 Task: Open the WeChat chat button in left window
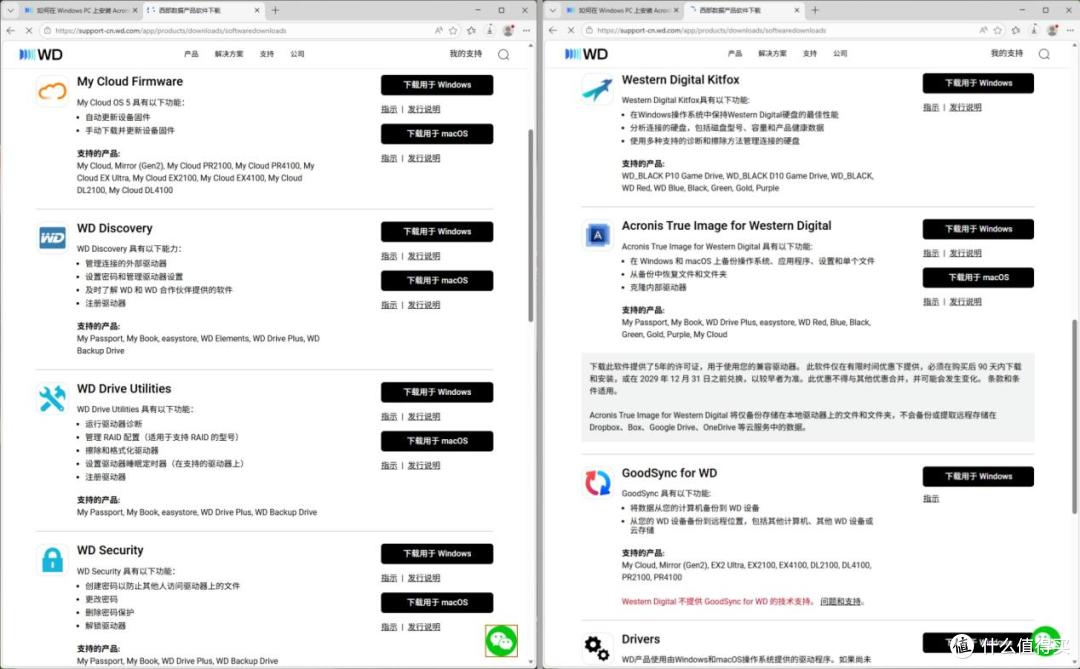[501, 641]
